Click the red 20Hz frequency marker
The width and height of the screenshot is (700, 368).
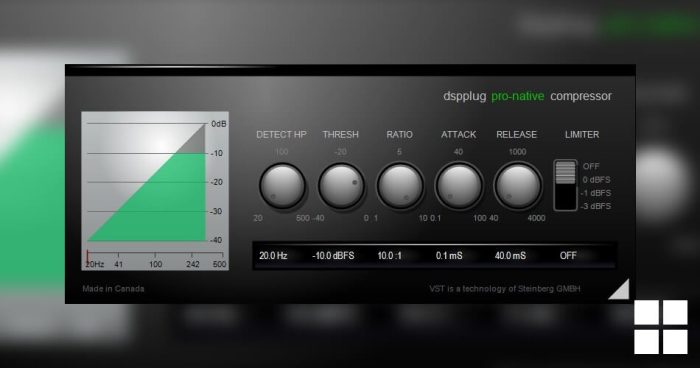click(88, 257)
